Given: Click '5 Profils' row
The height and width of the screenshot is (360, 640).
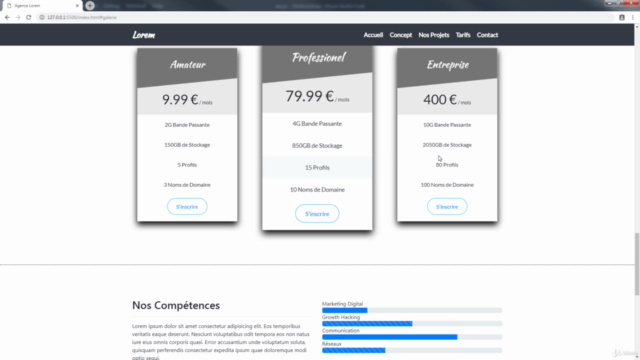Looking at the screenshot, I should (x=187, y=165).
